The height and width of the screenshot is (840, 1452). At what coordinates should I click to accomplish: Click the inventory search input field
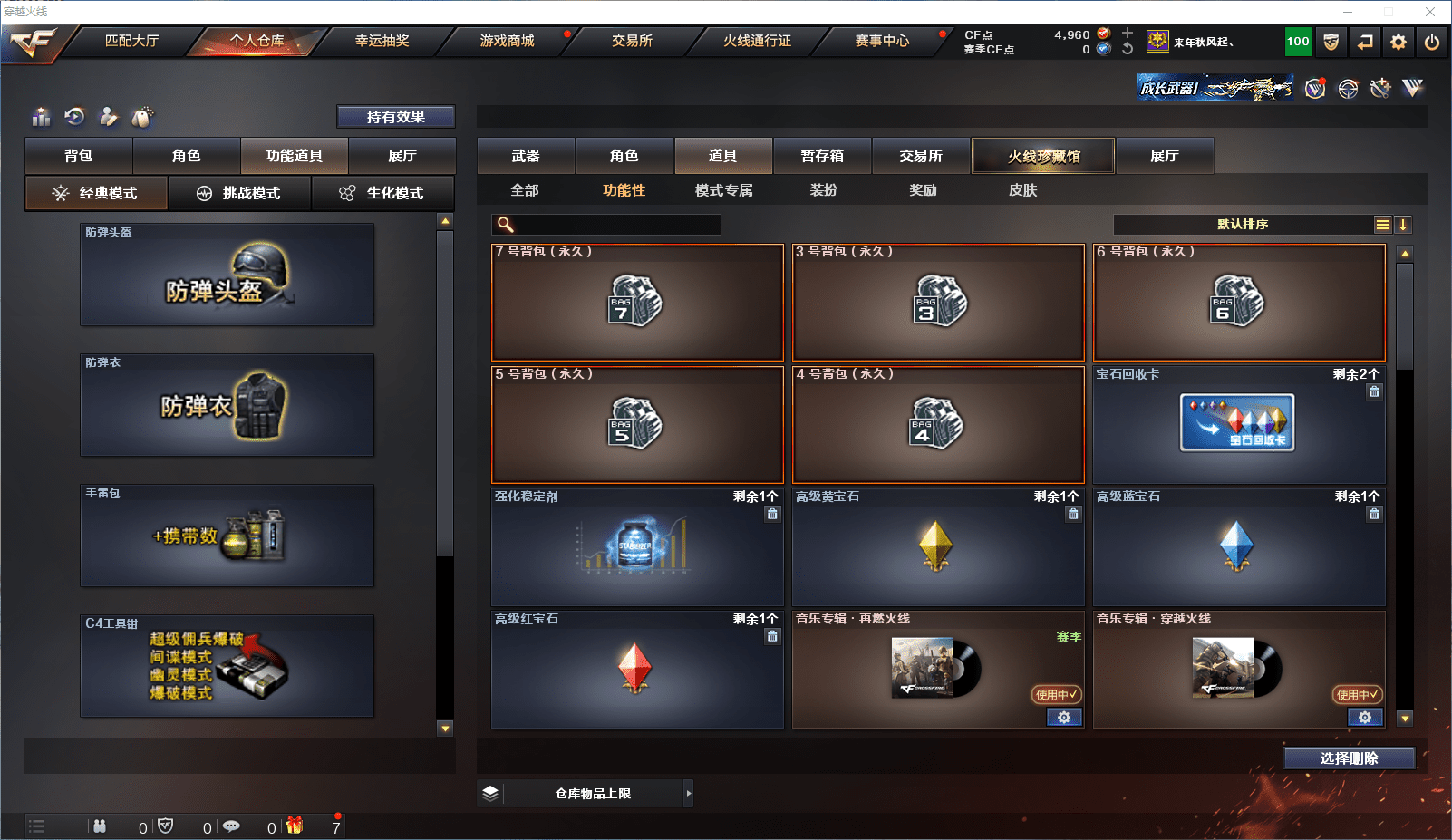click(606, 225)
